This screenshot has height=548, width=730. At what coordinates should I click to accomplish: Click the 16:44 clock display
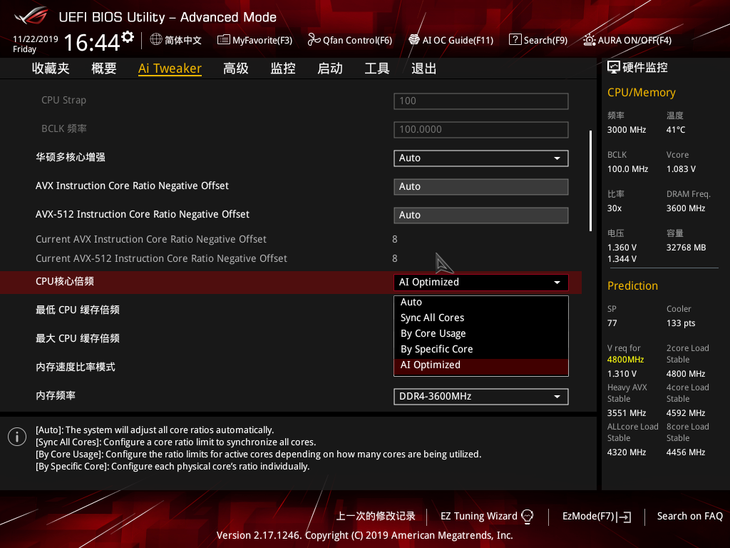coord(92,42)
